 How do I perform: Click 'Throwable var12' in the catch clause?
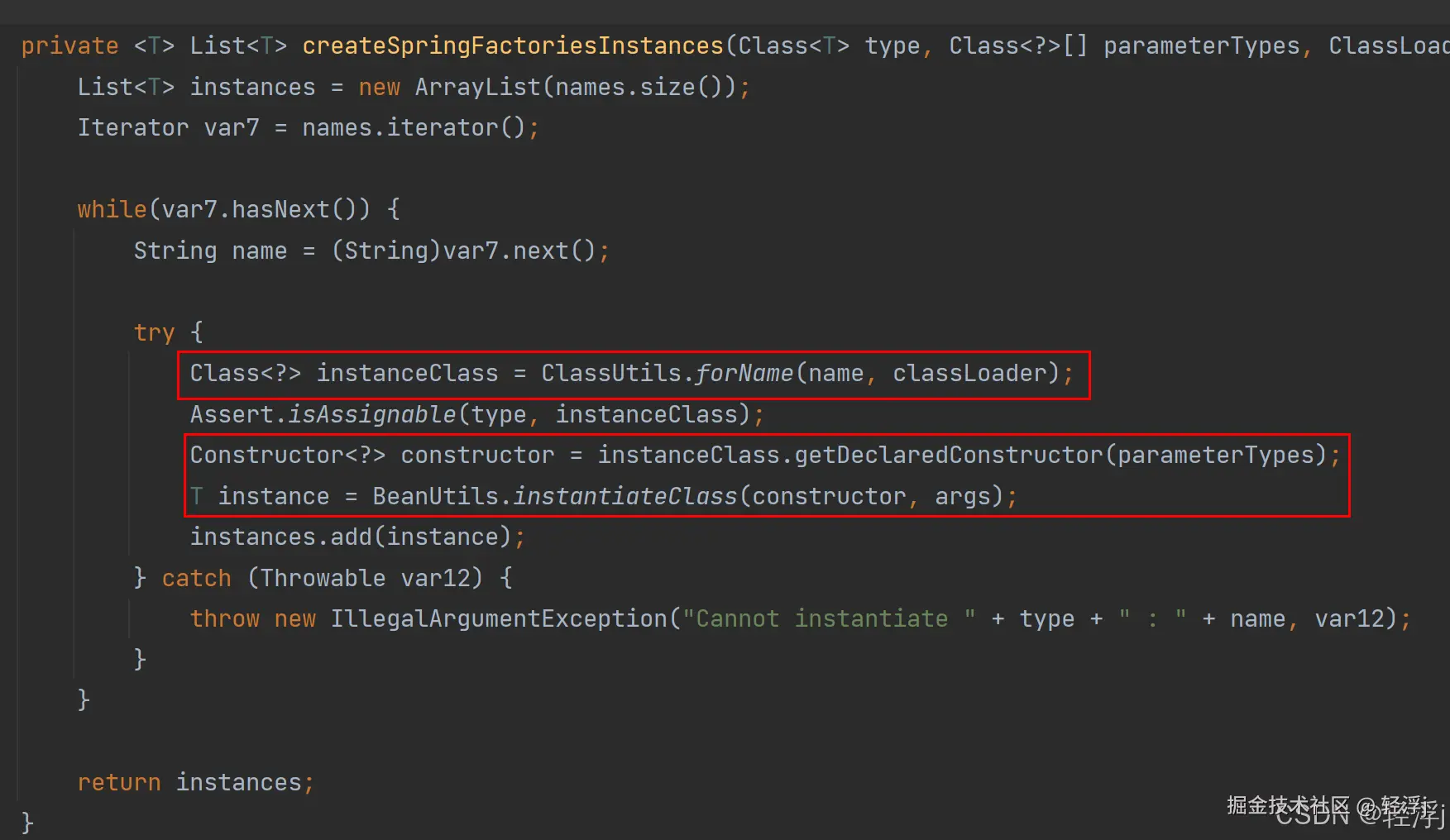[365, 578]
